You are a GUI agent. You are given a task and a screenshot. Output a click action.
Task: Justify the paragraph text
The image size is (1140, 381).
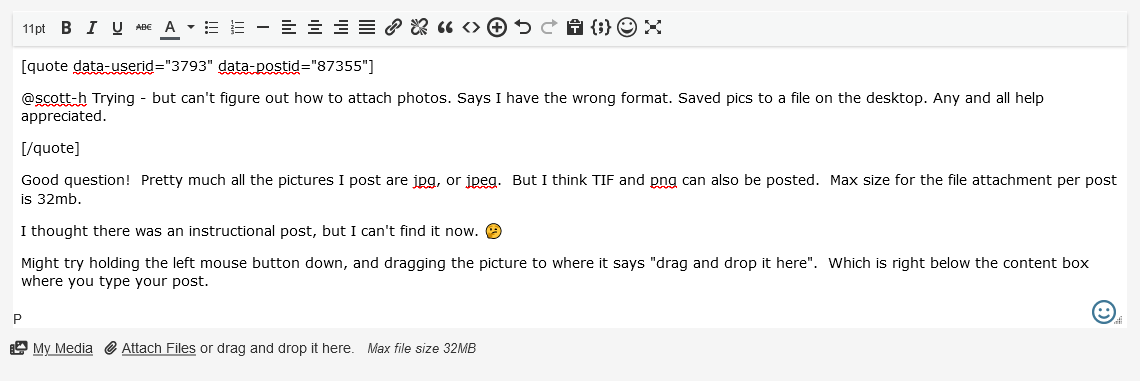[367, 28]
